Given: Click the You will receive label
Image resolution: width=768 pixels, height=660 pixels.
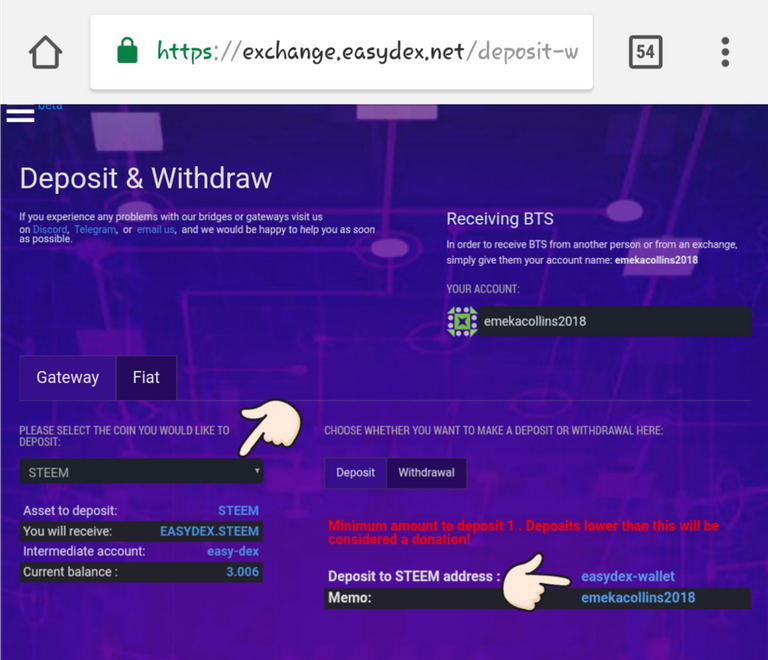Looking at the screenshot, I should click(x=68, y=531).
